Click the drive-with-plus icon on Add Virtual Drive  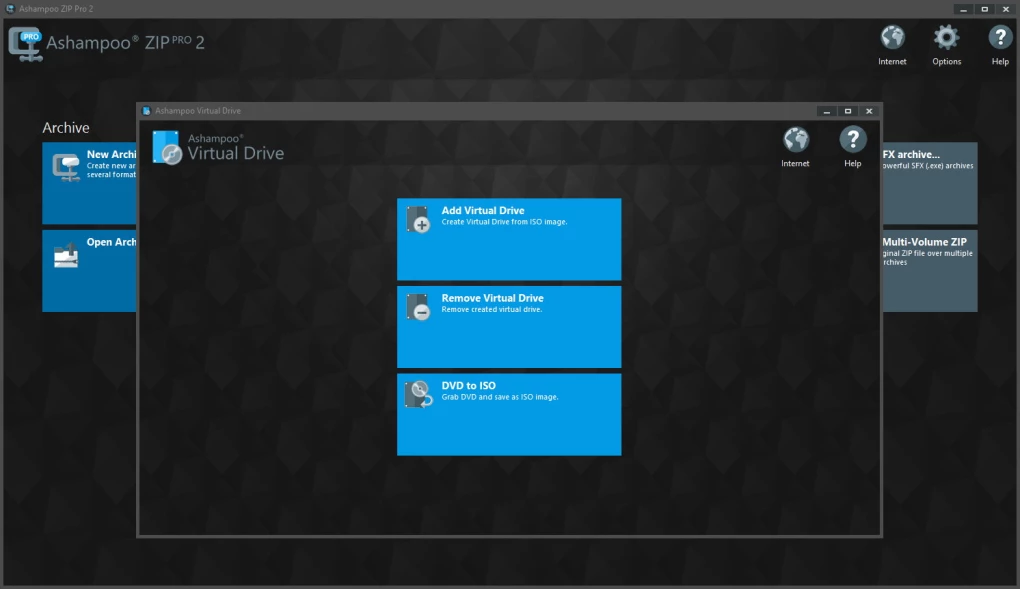417,220
